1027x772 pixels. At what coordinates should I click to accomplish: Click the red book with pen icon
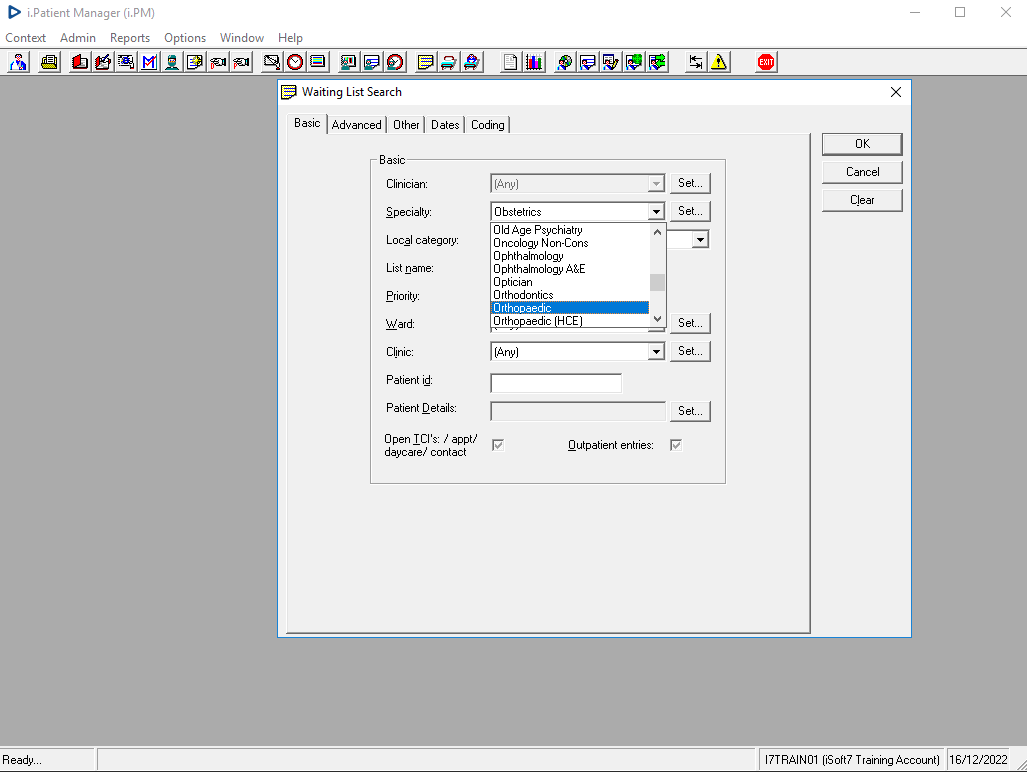pos(103,62)
